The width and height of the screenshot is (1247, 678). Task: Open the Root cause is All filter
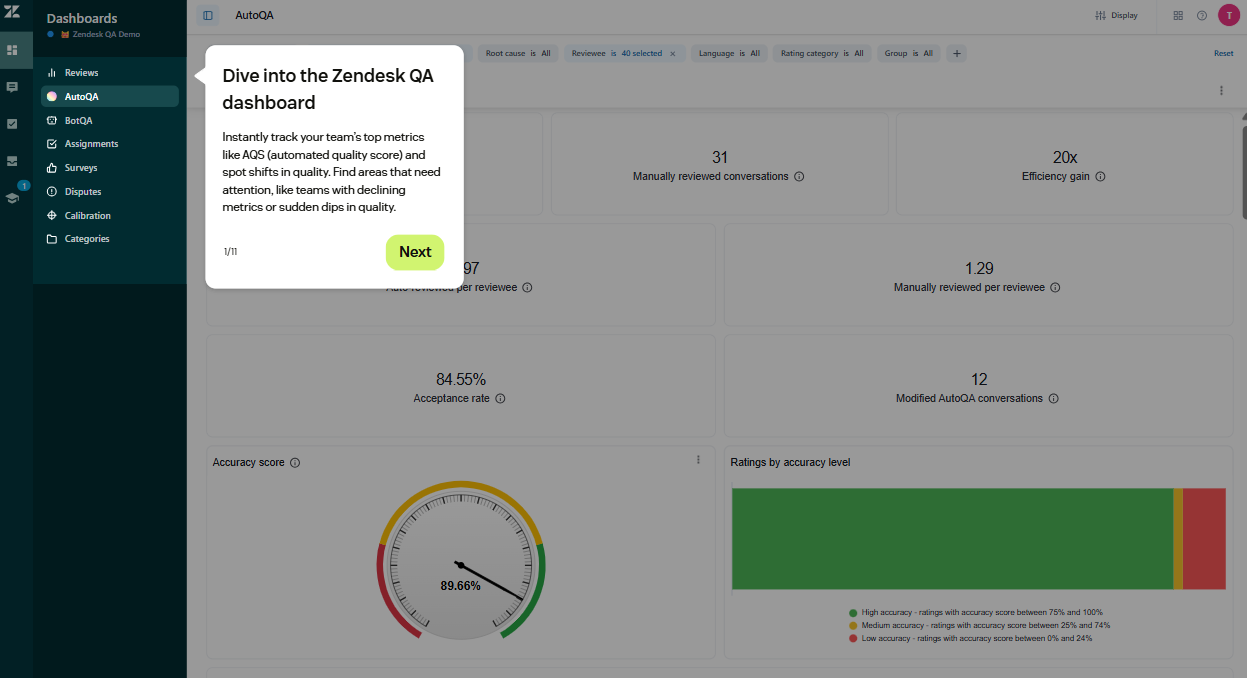(x=518, y=53)
